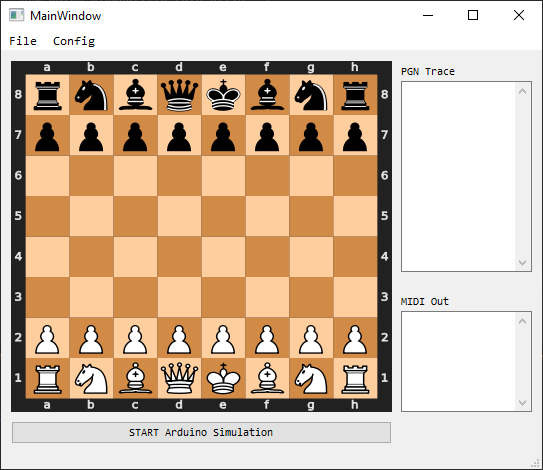Screen dimensions: 543x470
Task: Select the white rook on h1
Action: (x=355, y=379)
